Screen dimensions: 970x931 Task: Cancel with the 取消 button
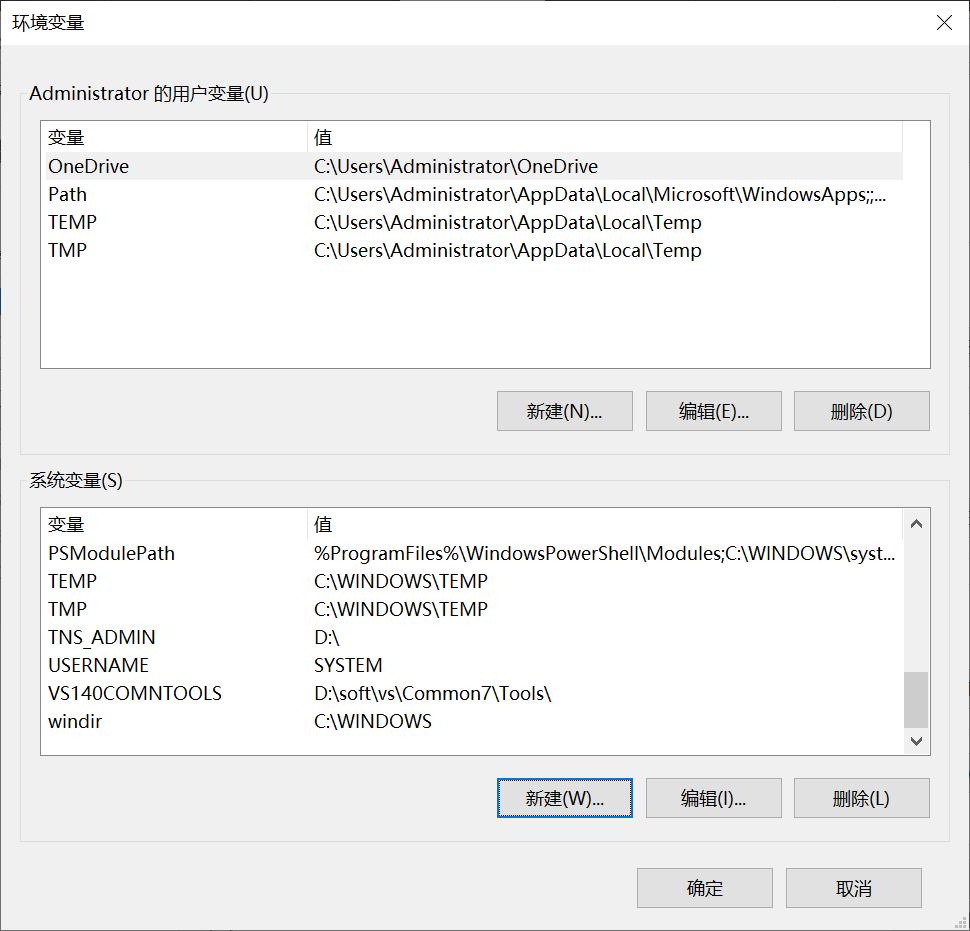(854, 888)
